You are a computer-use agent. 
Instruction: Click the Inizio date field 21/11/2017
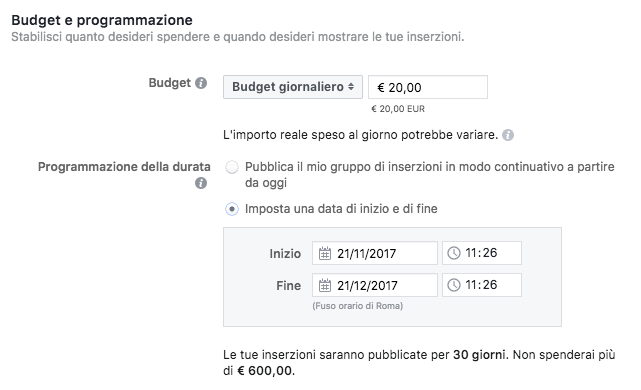point(374,253)
